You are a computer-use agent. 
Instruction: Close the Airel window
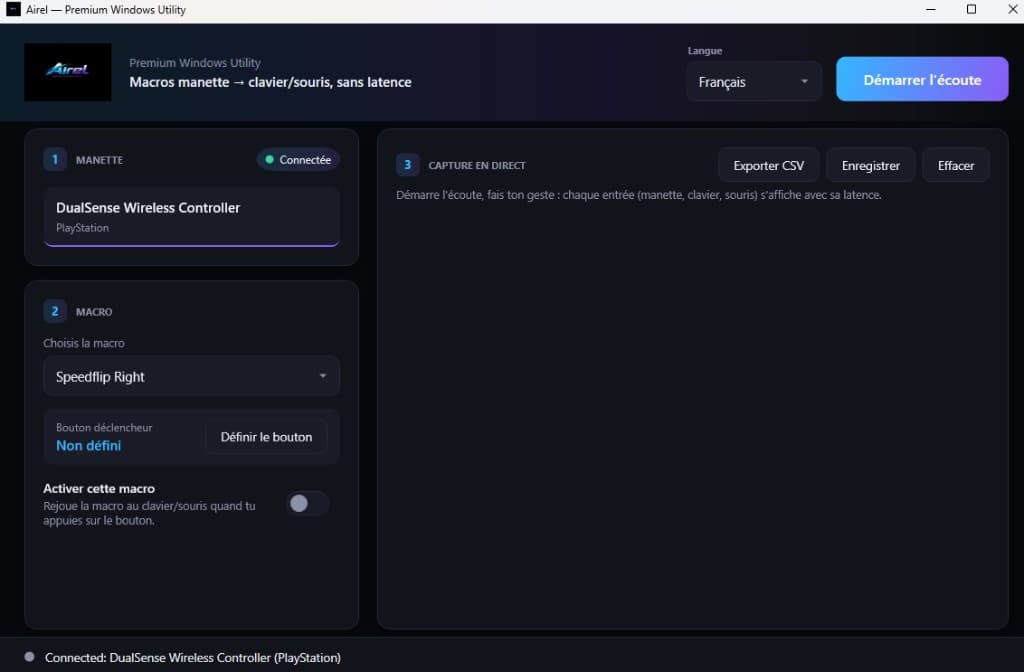pos(1012,10)
